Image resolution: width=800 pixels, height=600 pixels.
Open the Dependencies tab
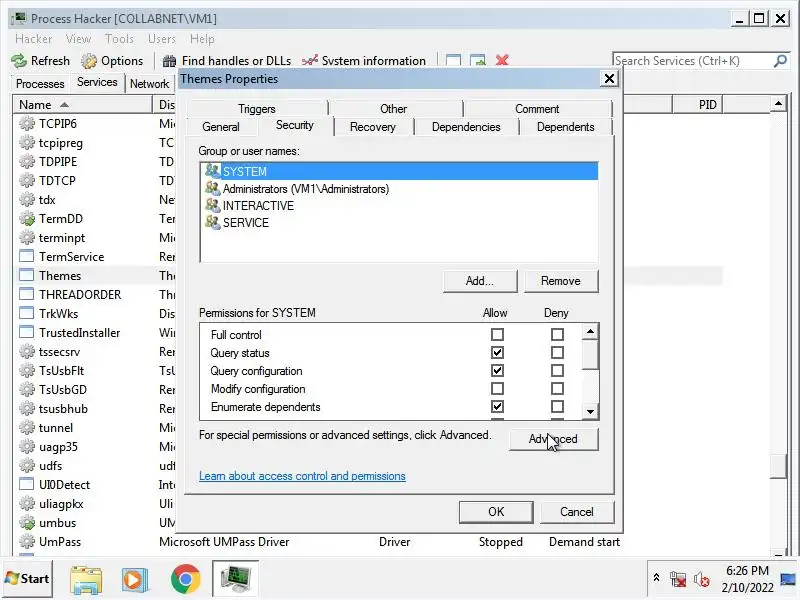[466, 127]
